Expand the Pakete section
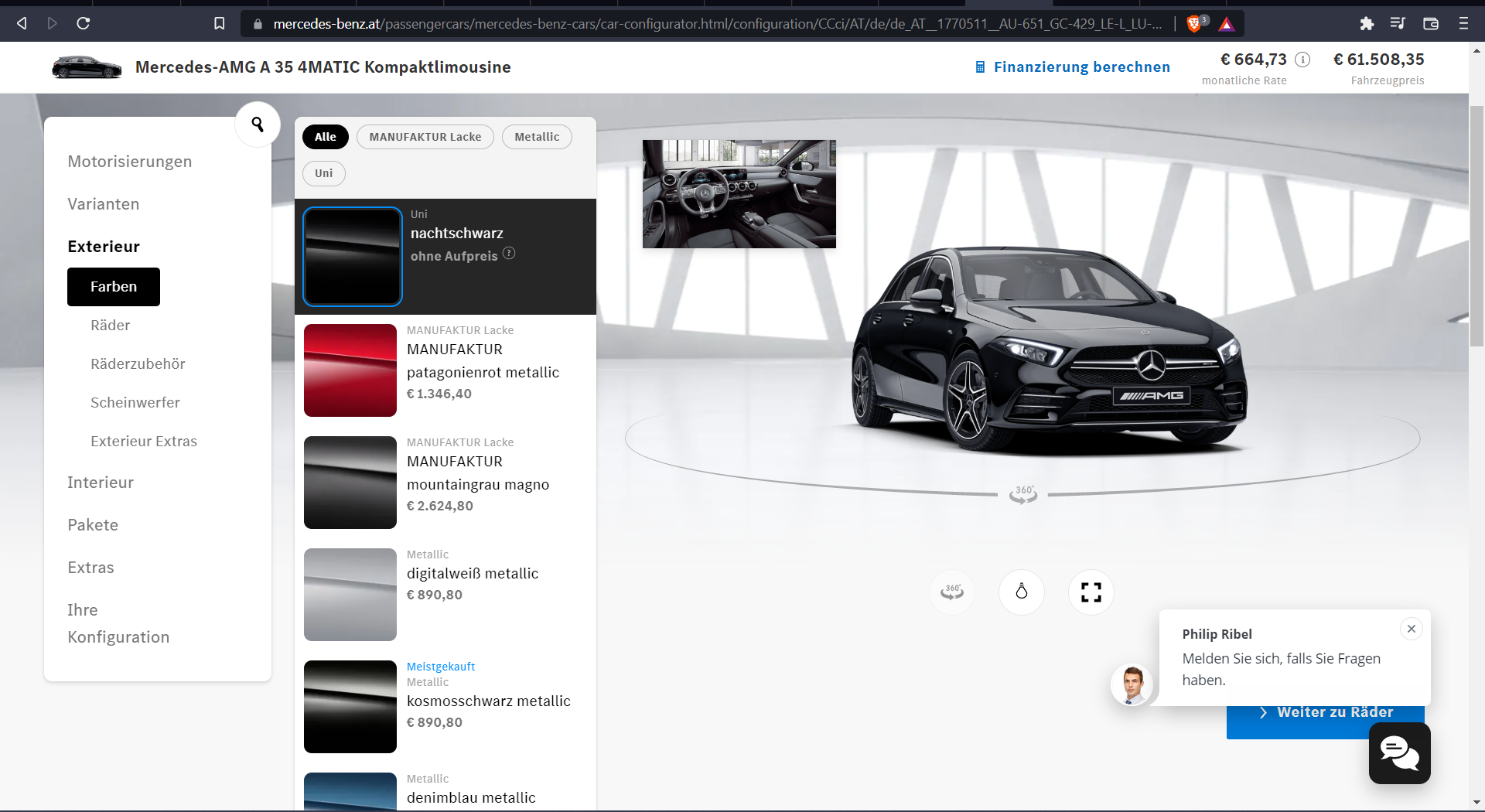This screenshot has height=812, width=1485. pyautogui.click(x=93, y=525)
